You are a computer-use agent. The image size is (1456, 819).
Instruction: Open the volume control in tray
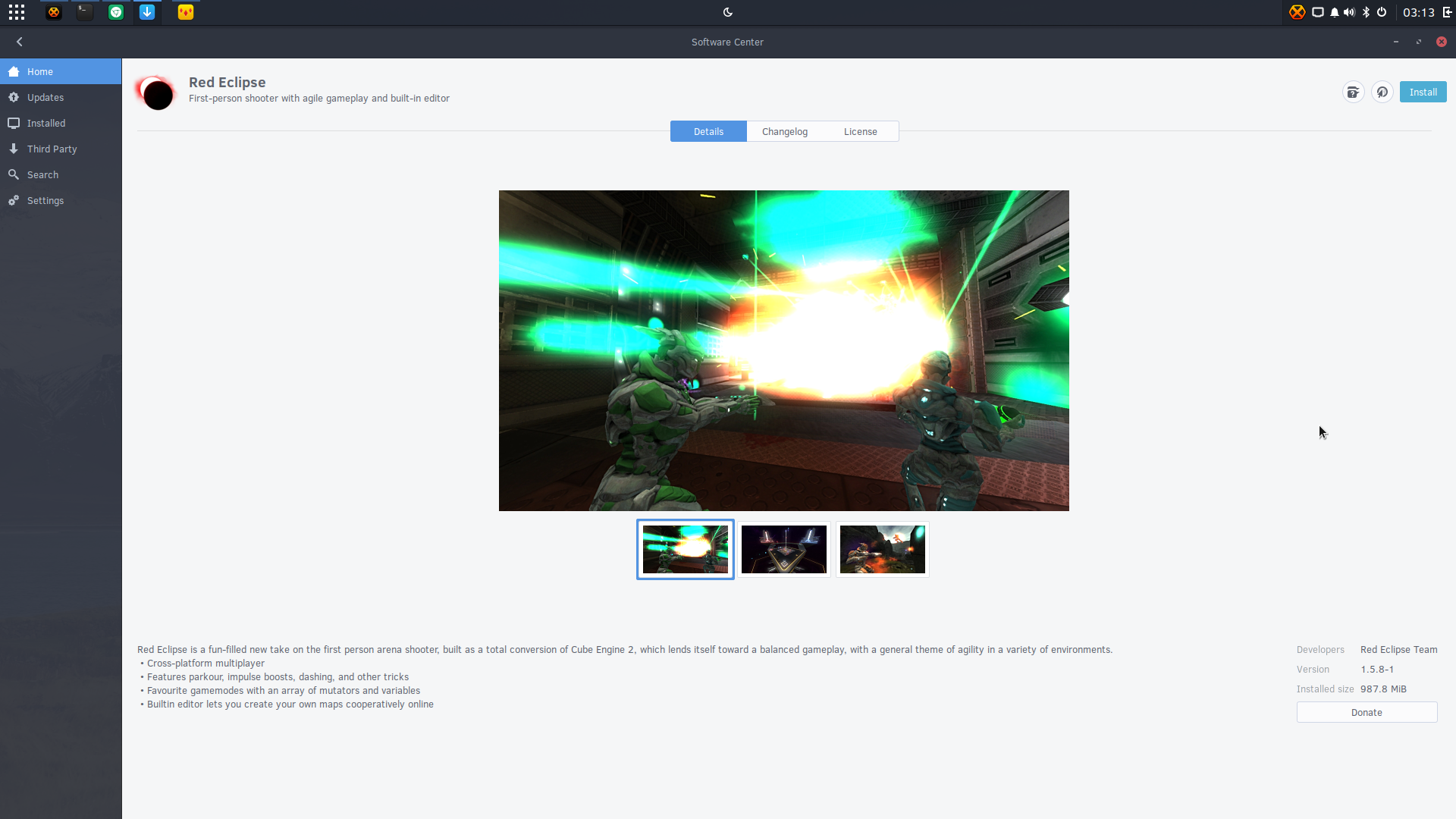(1350, 12)
